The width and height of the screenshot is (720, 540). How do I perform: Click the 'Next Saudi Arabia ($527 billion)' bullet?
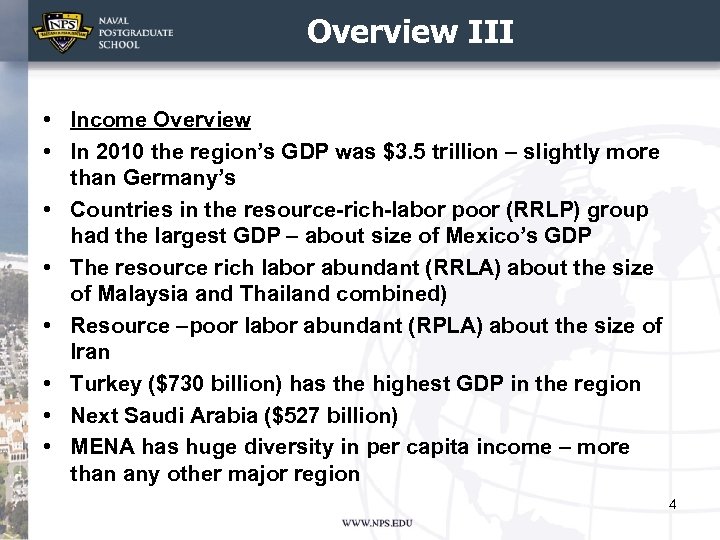pyautogui.click(x=234, y=416)
